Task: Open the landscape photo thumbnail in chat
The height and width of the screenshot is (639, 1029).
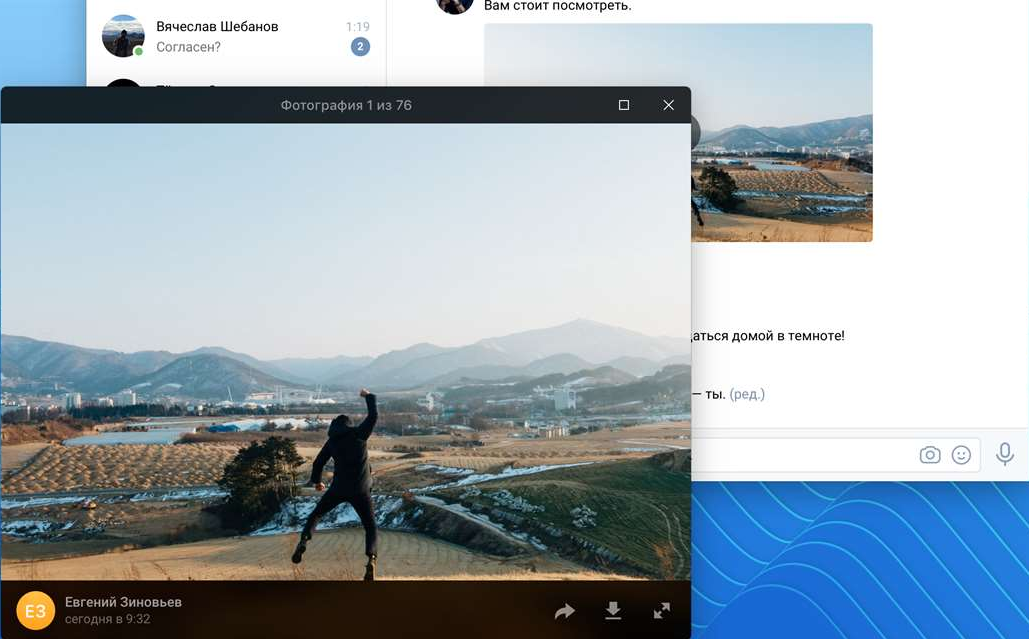Action: pos(782,133)
